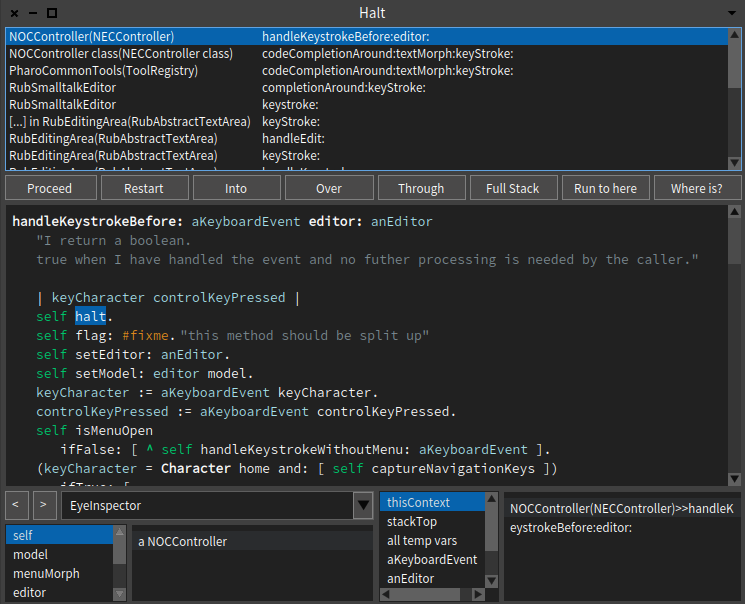Go back with the inspector < button
Viewport: 745px width, 604px height.
(17, 505)
